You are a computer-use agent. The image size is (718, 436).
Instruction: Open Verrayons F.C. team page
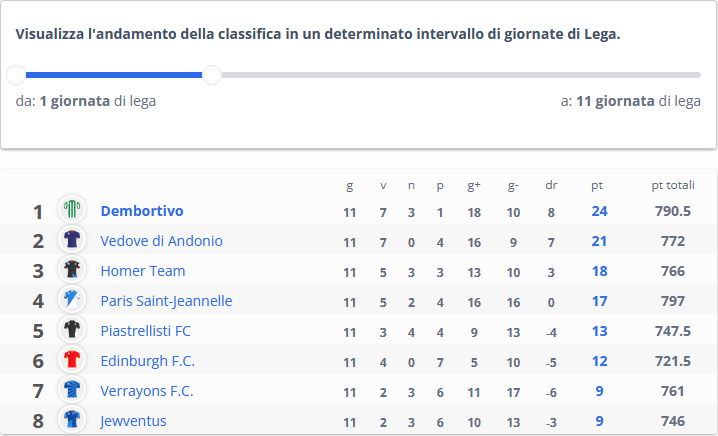147,391
